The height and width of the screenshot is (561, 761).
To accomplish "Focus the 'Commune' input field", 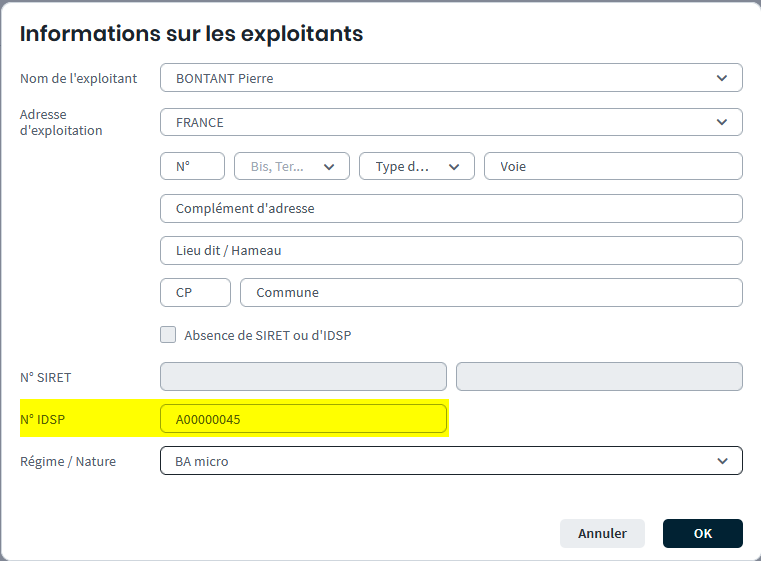I will click(x=491, y=293).
